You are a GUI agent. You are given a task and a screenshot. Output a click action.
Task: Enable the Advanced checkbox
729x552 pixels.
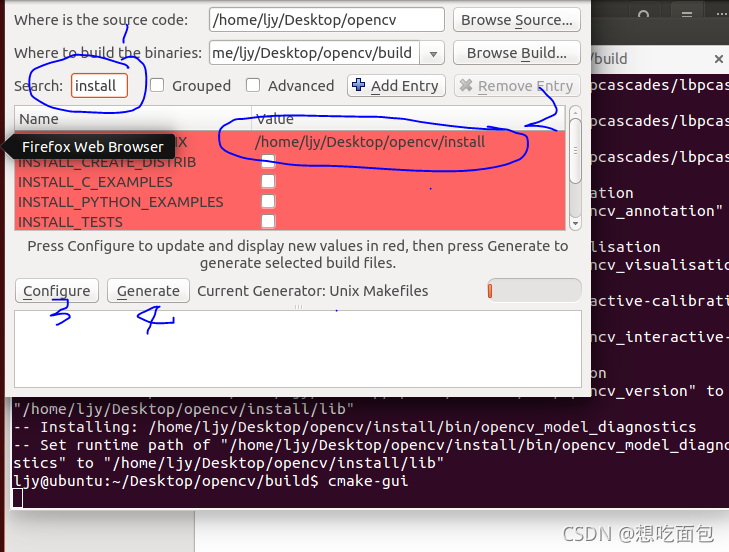tap(253, 85)
